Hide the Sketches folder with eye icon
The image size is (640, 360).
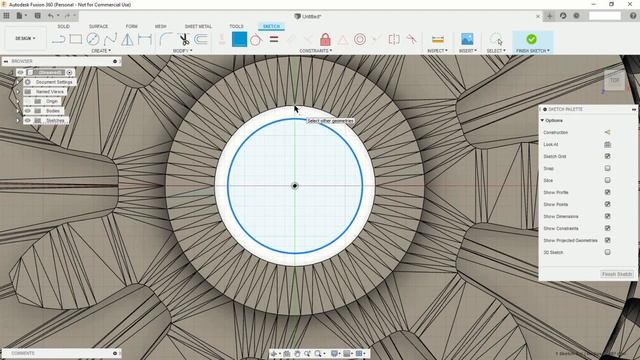point(27,120)
